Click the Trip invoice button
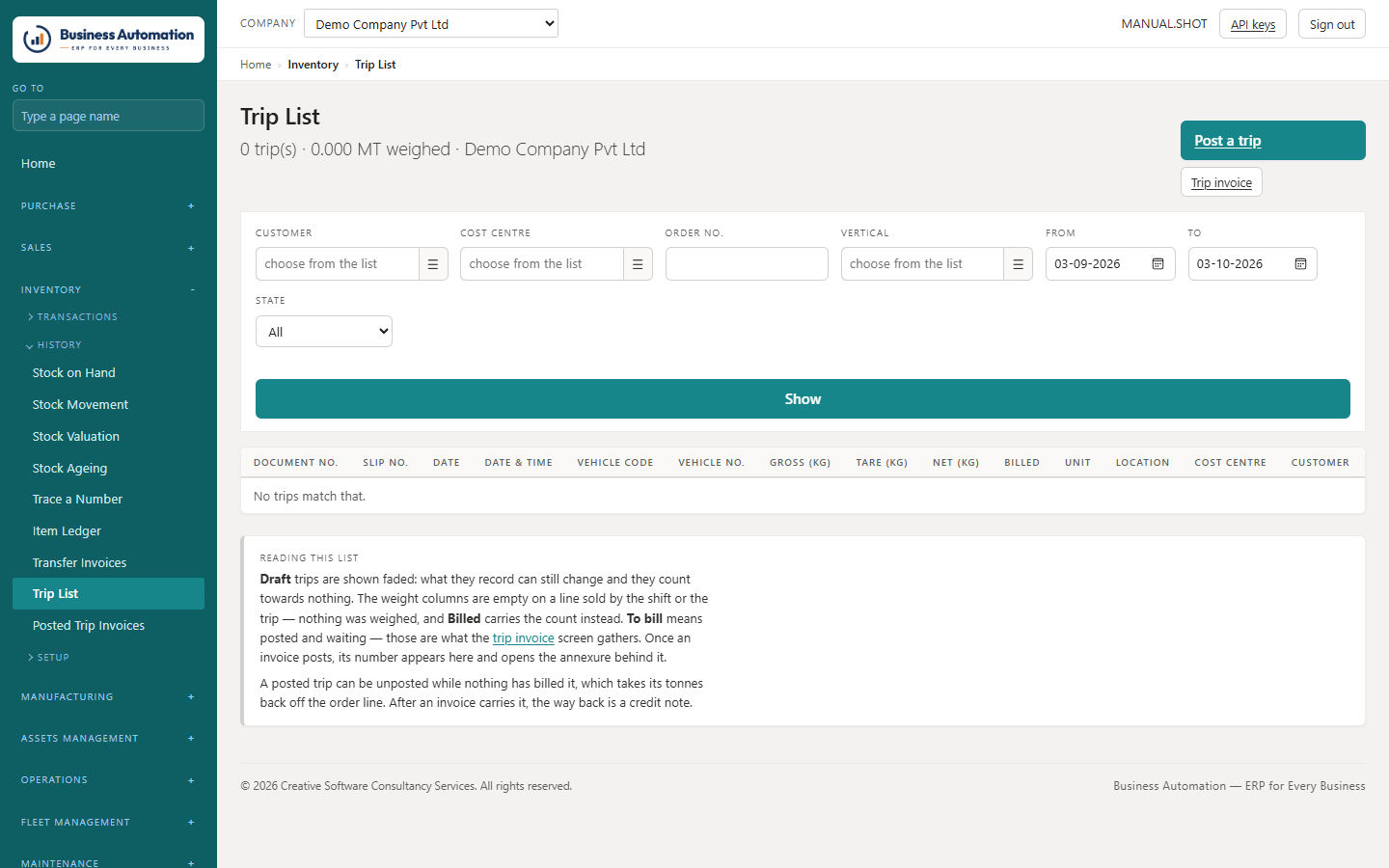Viewport: 1389px width, 868px height. pyautogui.click(x=1221, y=182)
